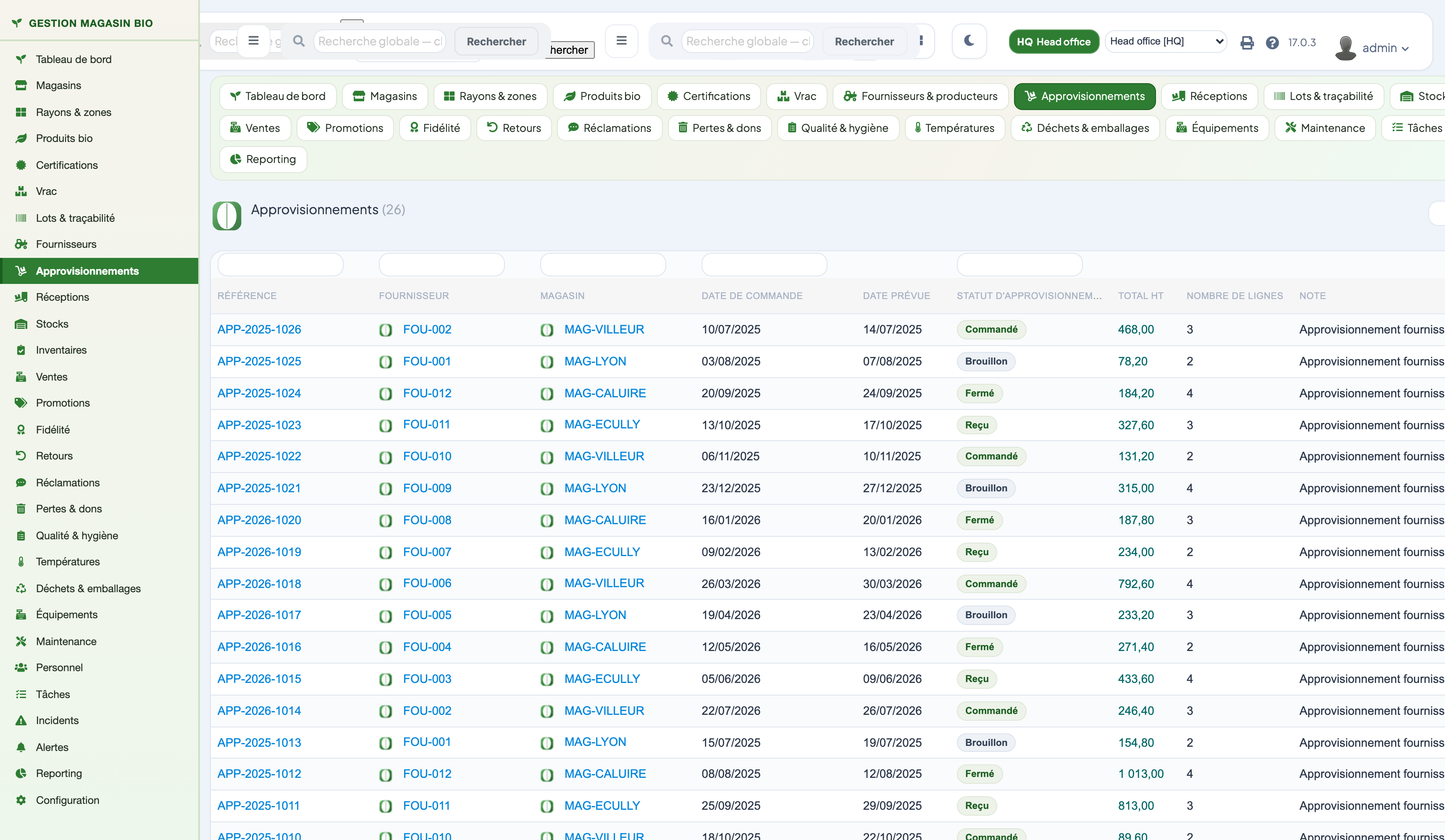The image size is (1445, 840).
Task: Switch to the Produits bio top tab
Action: [x=602, y=96]
